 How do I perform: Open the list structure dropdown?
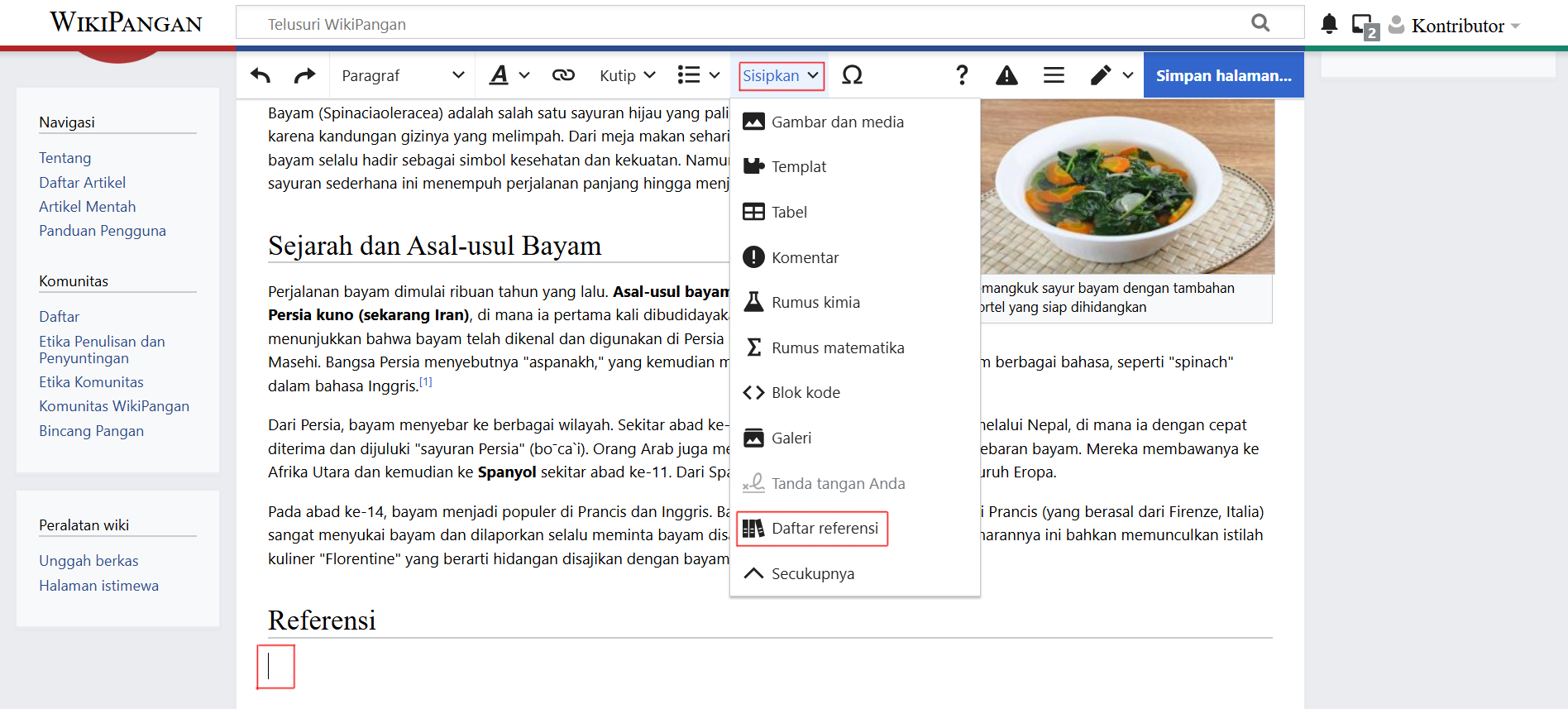point(698,75)
